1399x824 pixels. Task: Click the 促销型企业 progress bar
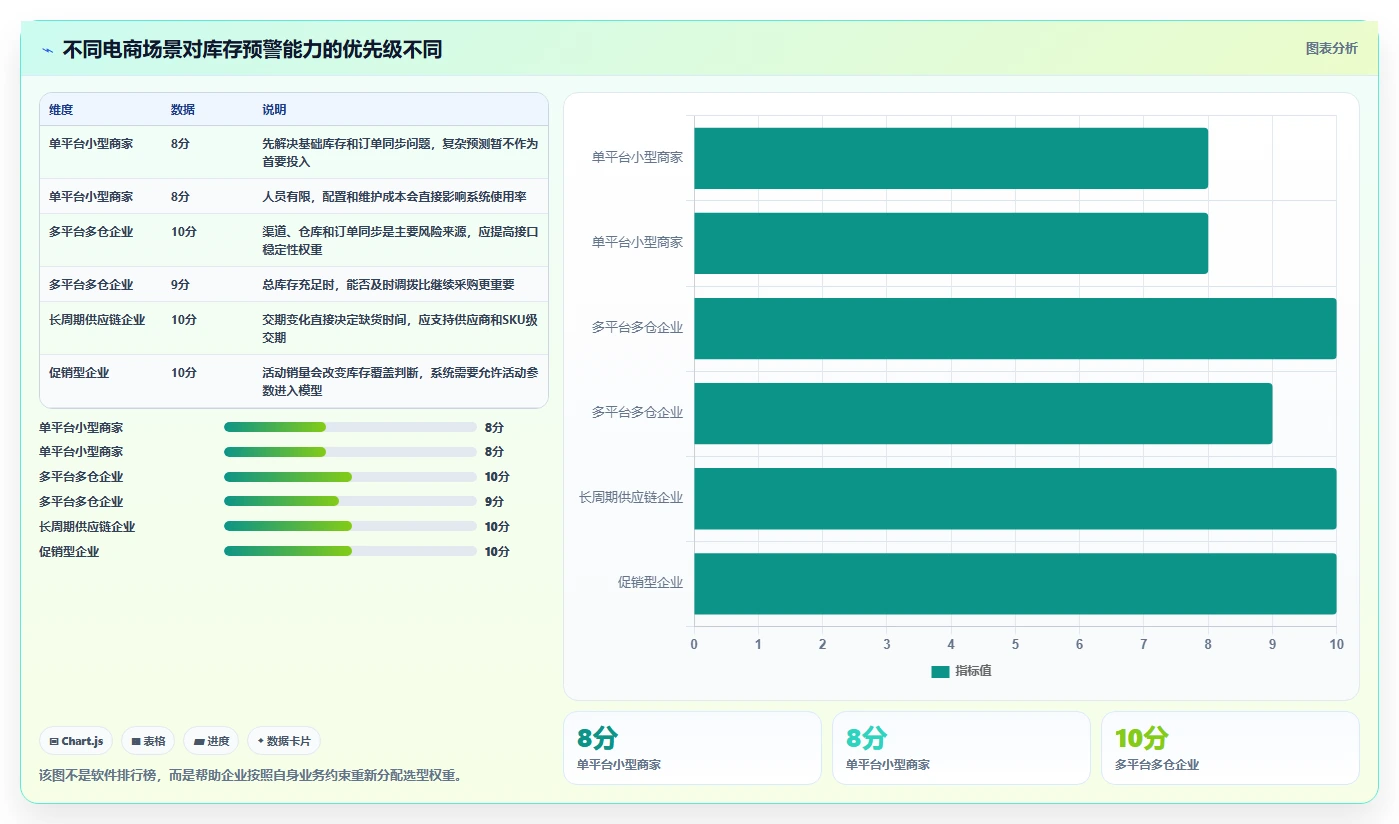(350, 552)
